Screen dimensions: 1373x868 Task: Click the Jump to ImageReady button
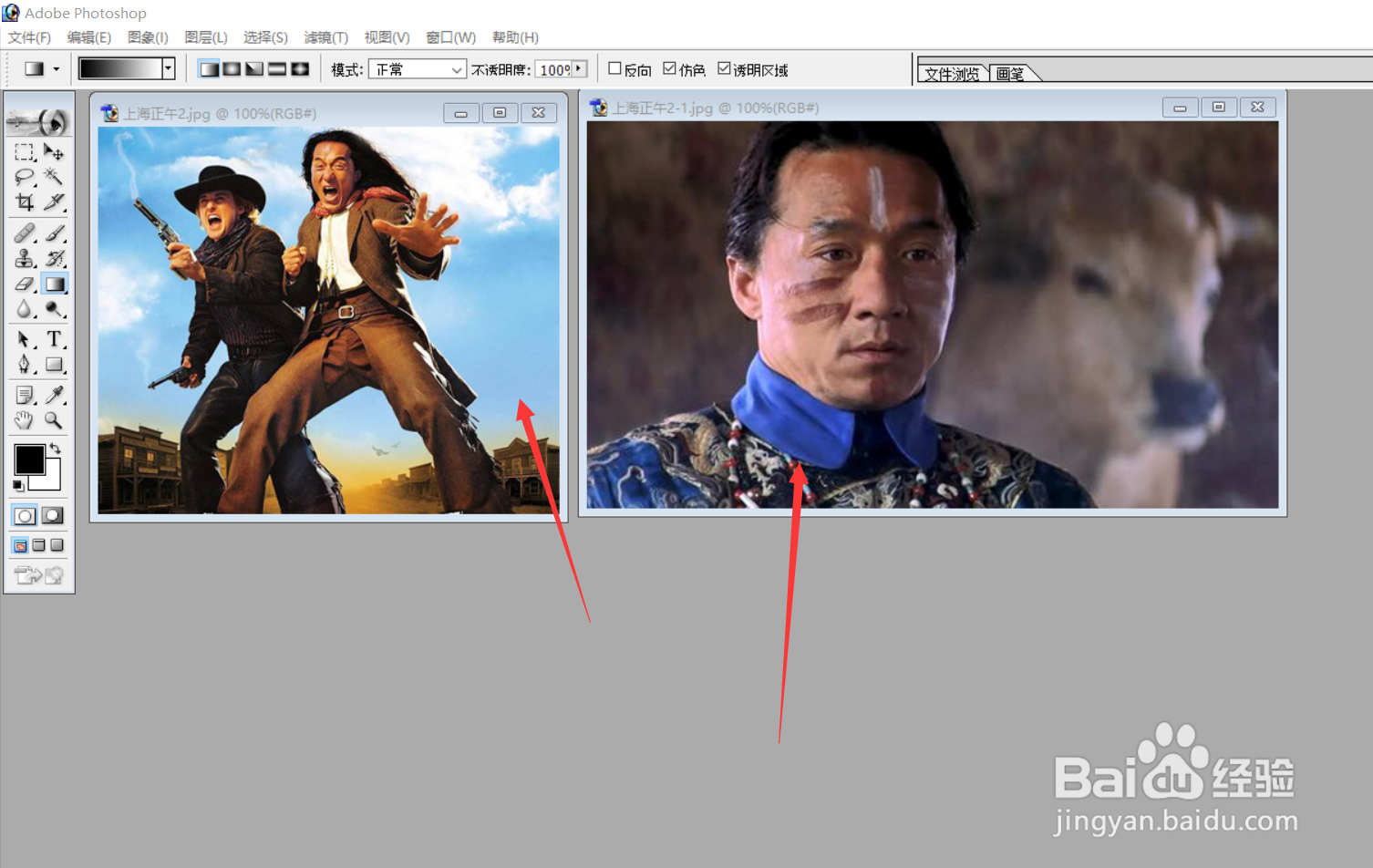pos(39,574)
